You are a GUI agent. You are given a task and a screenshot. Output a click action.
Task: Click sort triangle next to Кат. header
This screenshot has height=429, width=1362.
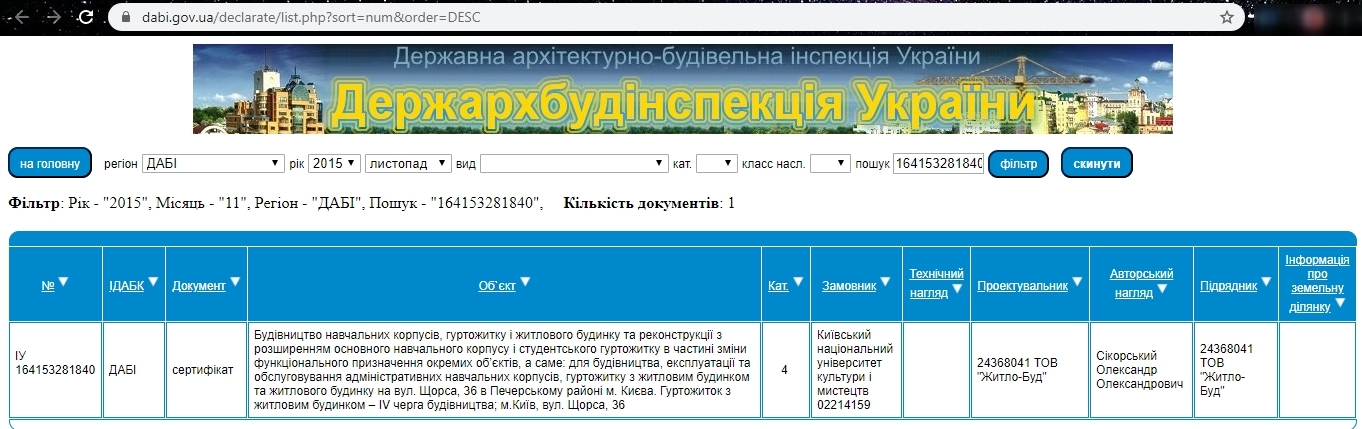(x=799, y=282)
